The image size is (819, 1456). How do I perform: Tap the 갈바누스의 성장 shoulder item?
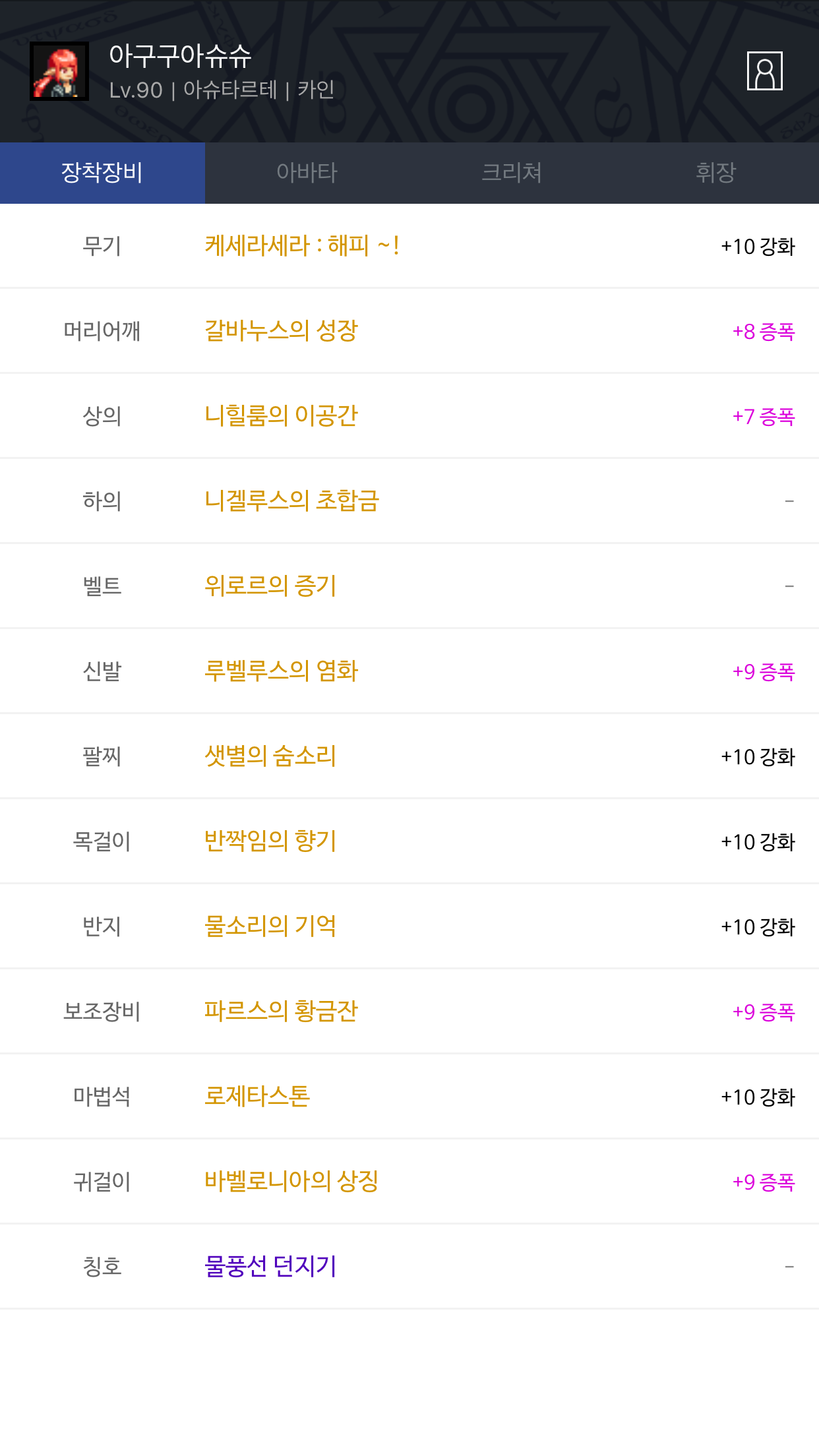(x=281, y=331)
